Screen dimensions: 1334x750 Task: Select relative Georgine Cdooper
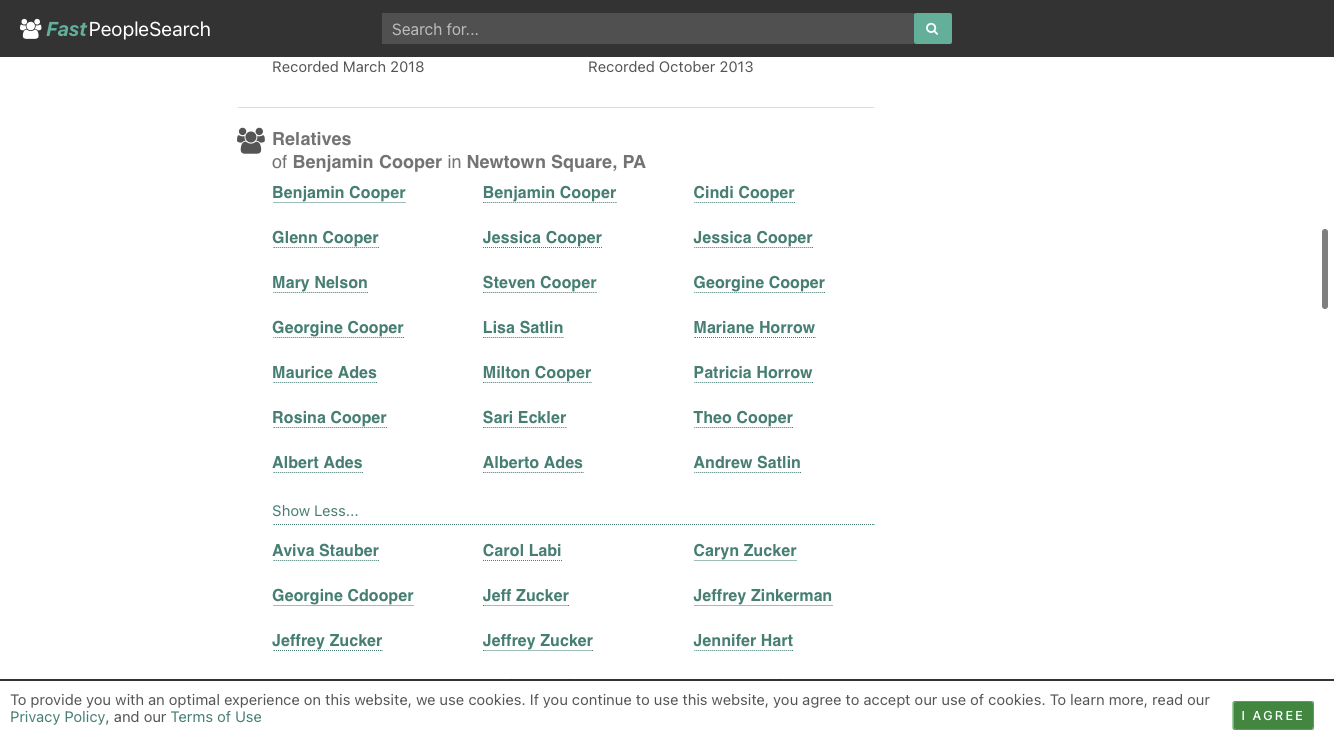pyautogui.click(x=342, y=596)
